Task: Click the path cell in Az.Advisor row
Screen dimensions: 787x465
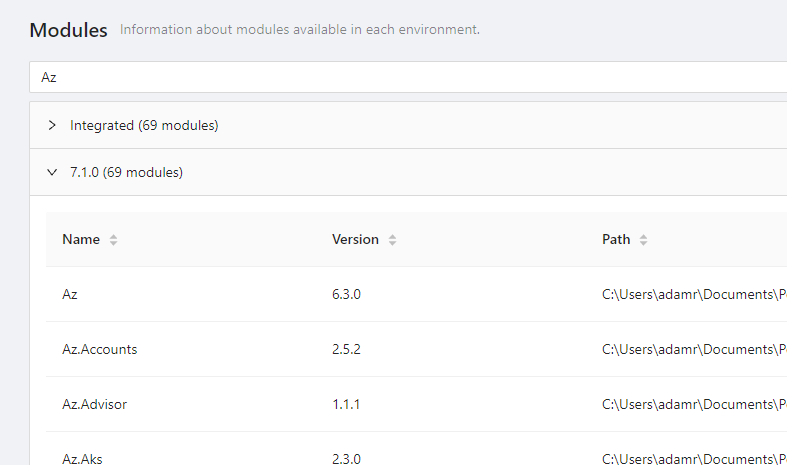Action: pos(694,404)
